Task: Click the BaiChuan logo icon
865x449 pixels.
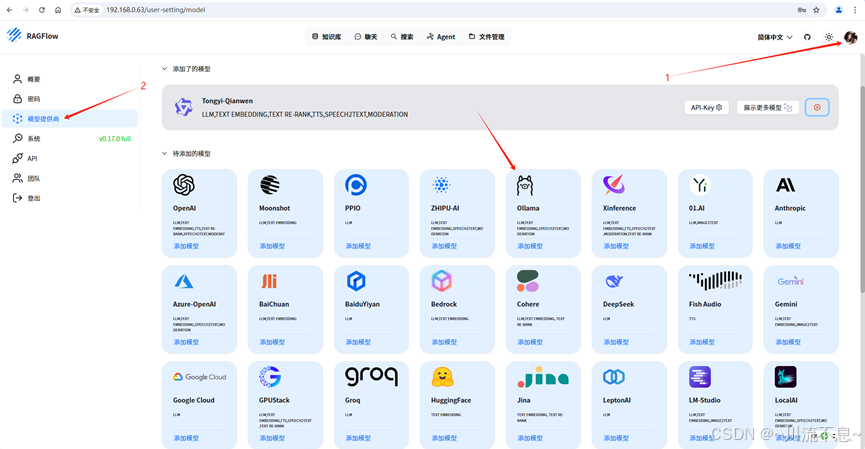Action: click(269, 281)
